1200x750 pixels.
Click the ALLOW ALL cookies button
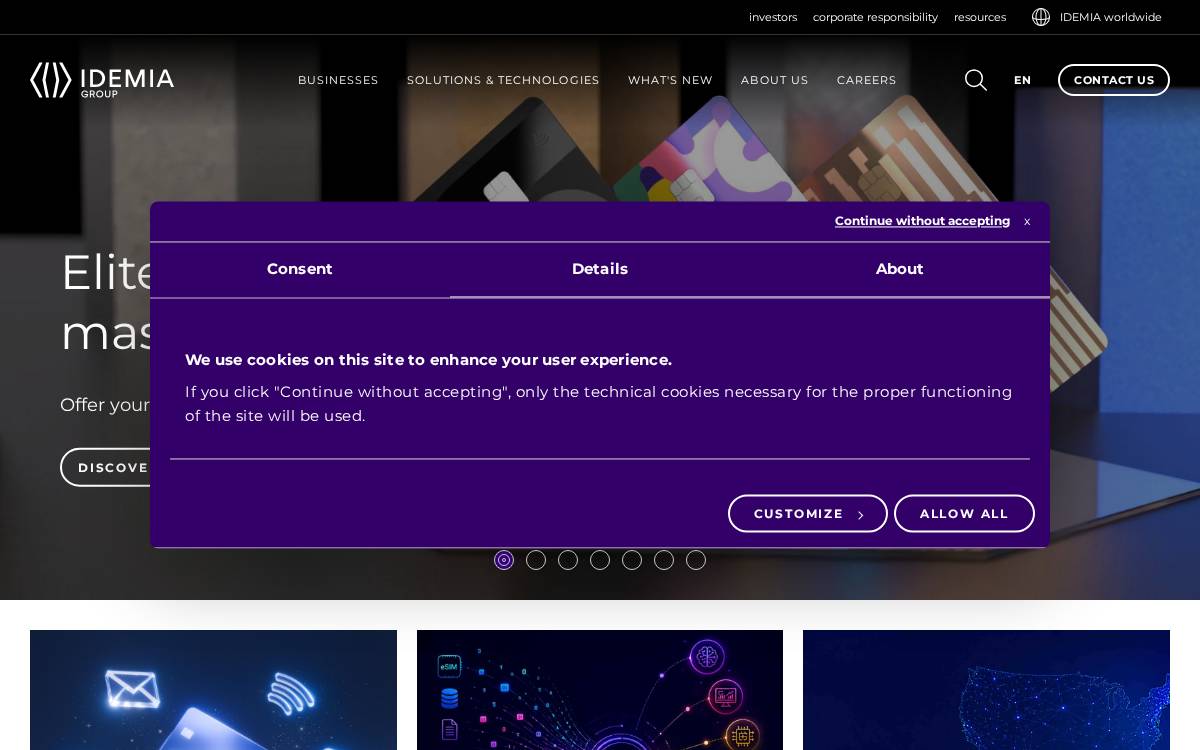point(964,514)
